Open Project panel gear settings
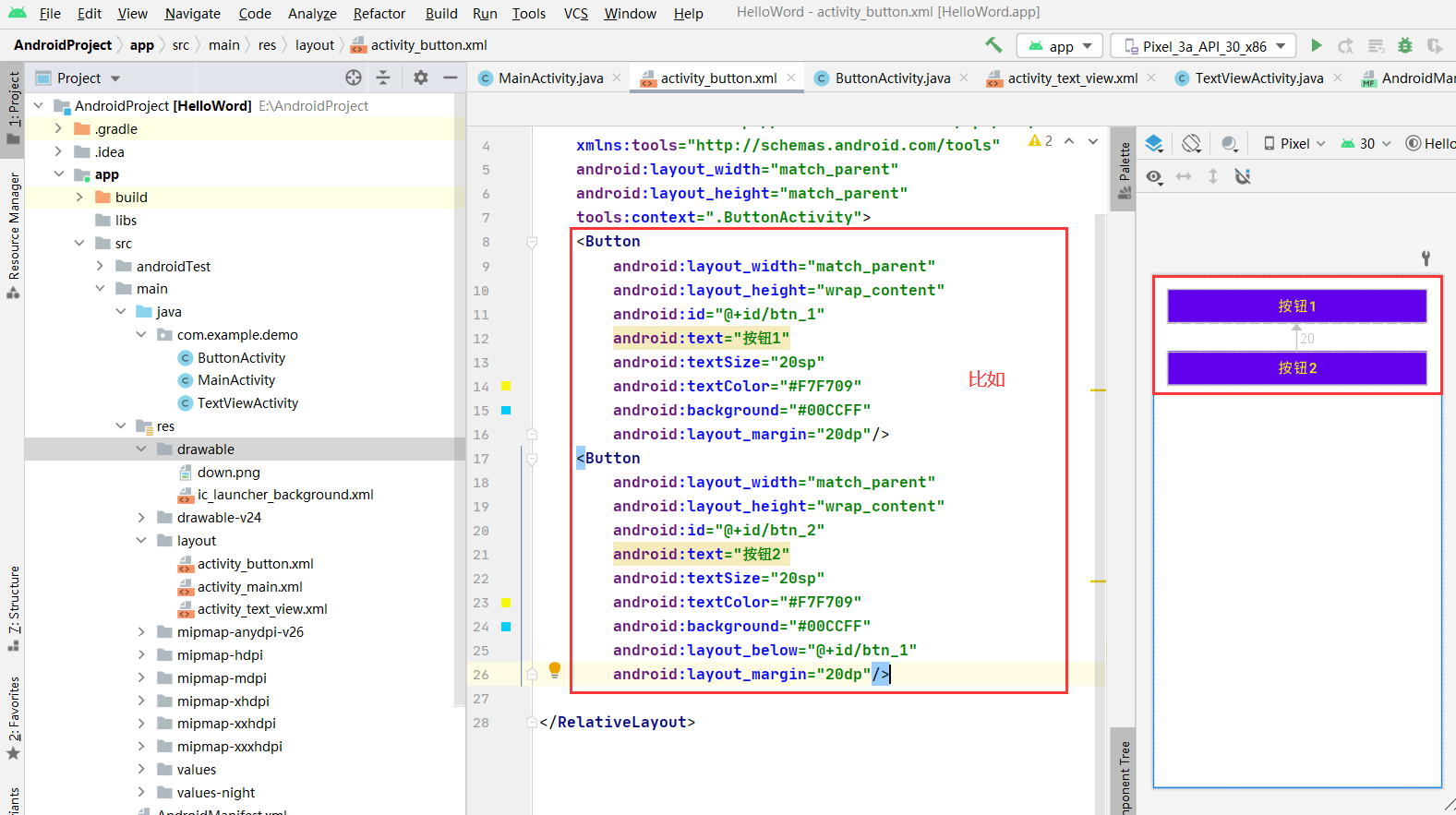1456x815 pixels. pos(420,78)
